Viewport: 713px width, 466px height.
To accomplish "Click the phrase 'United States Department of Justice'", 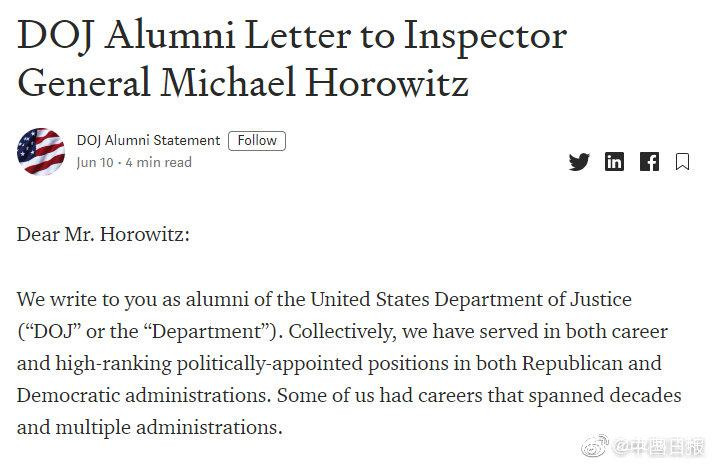I will 472,299.
